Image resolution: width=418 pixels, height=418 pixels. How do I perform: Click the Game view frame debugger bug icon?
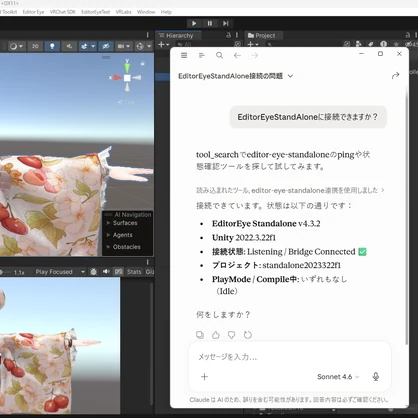pos(94,272)
